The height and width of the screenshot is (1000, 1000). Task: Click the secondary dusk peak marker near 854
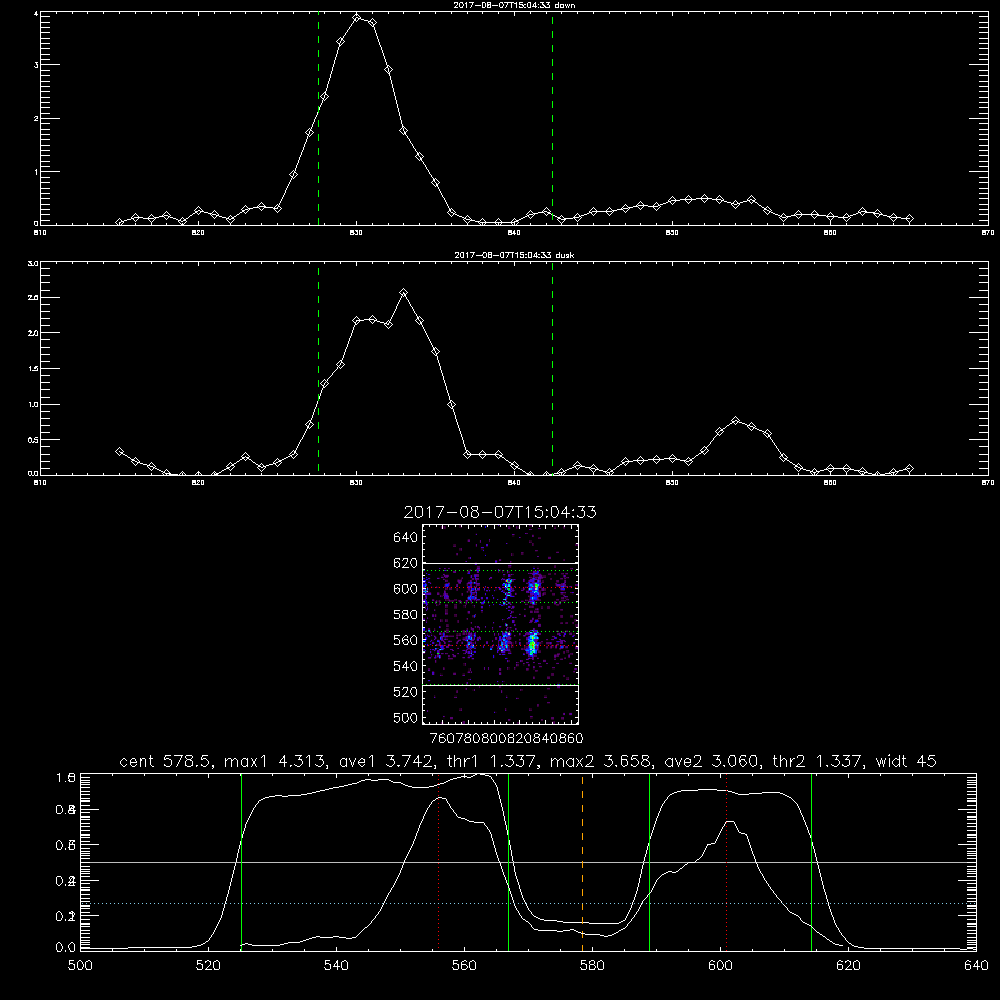coord(735,421)
